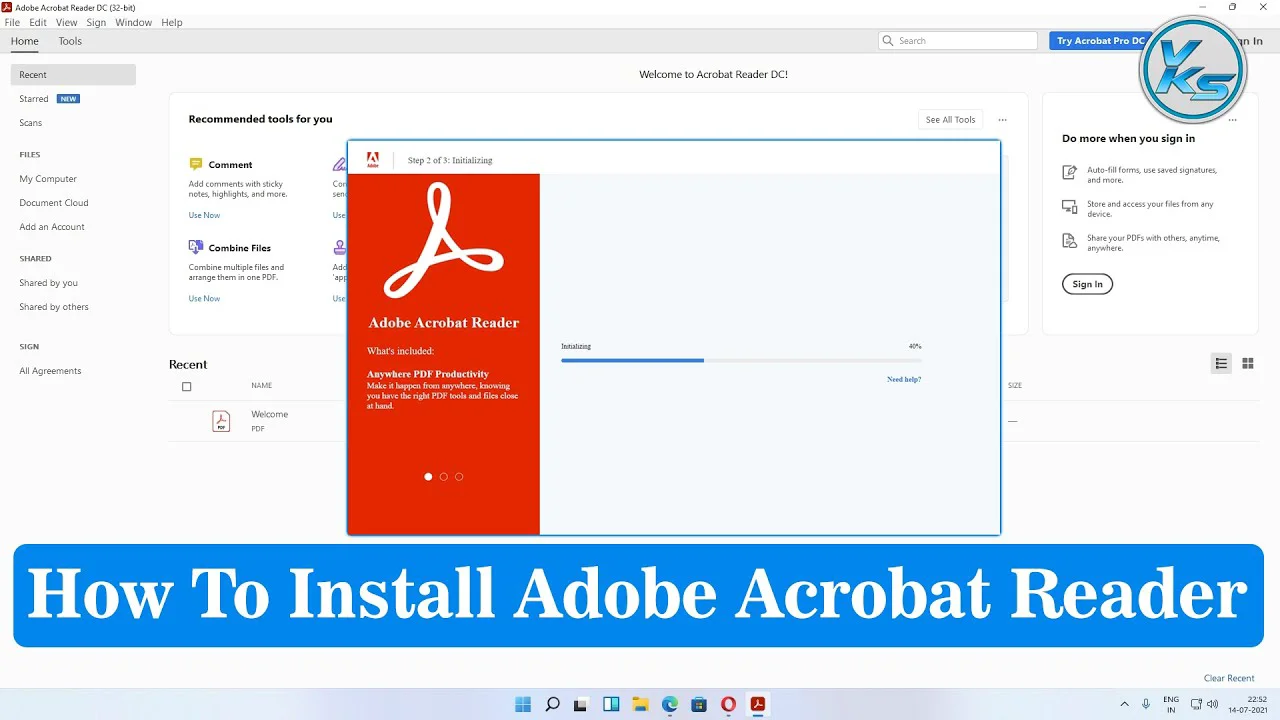Switch to the Home tab
The width and height of the screenshot is (1280, 720).
24,41
